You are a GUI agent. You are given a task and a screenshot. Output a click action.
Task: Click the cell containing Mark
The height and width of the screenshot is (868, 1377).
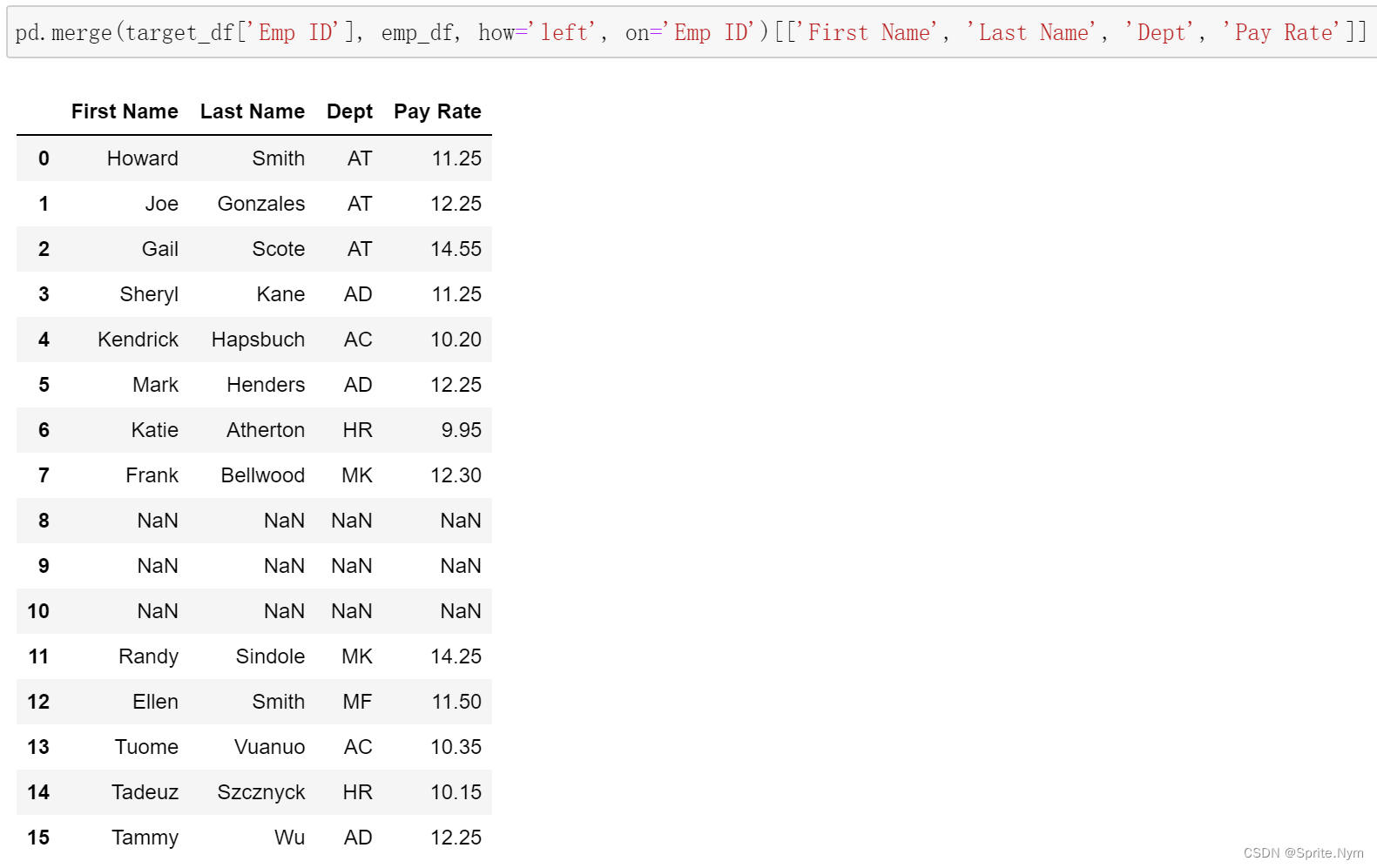[155, 385]
